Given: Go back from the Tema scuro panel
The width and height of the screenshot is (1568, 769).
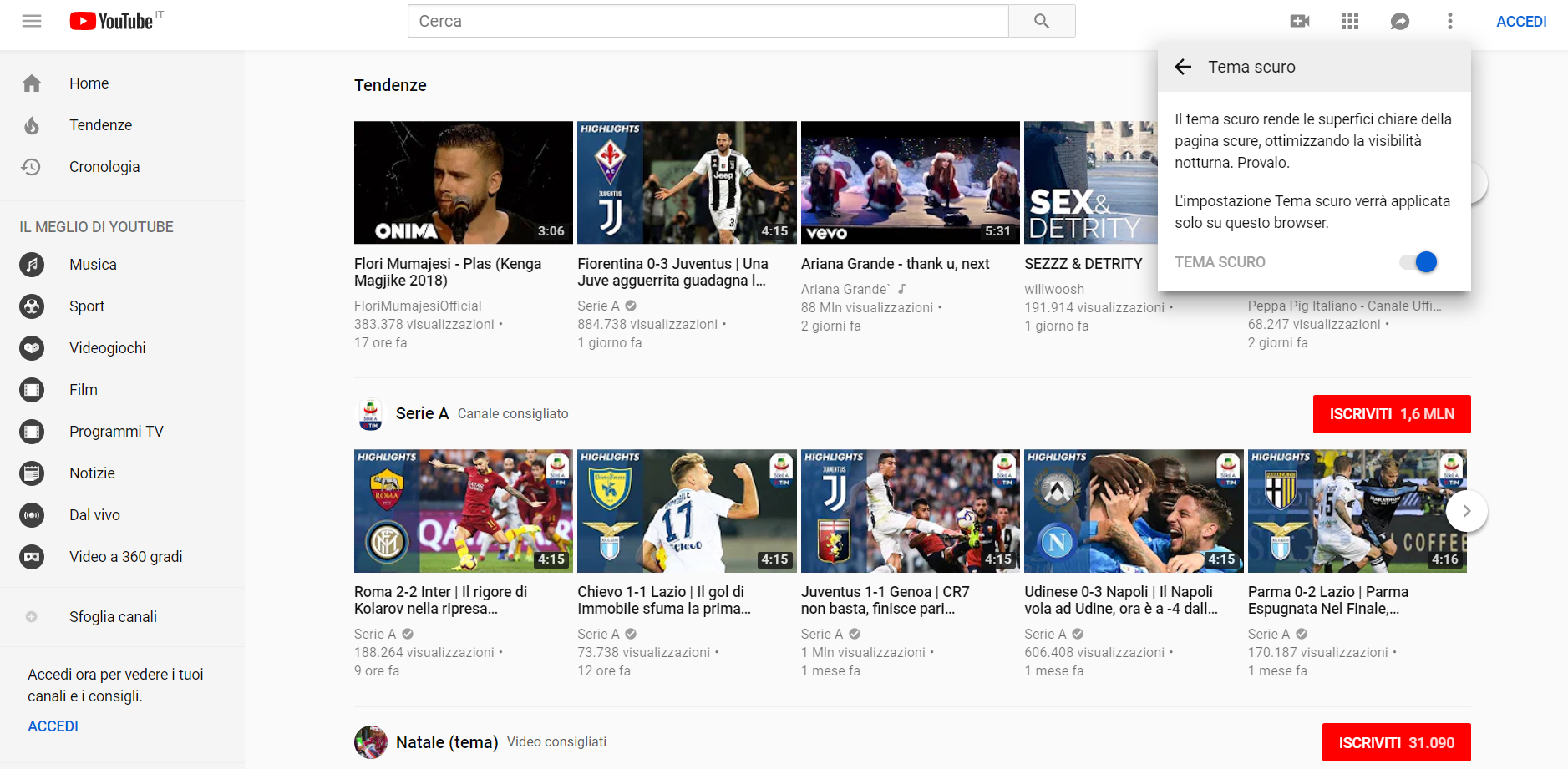Looking at the screenshot, I should click(x=1183, y=67).
